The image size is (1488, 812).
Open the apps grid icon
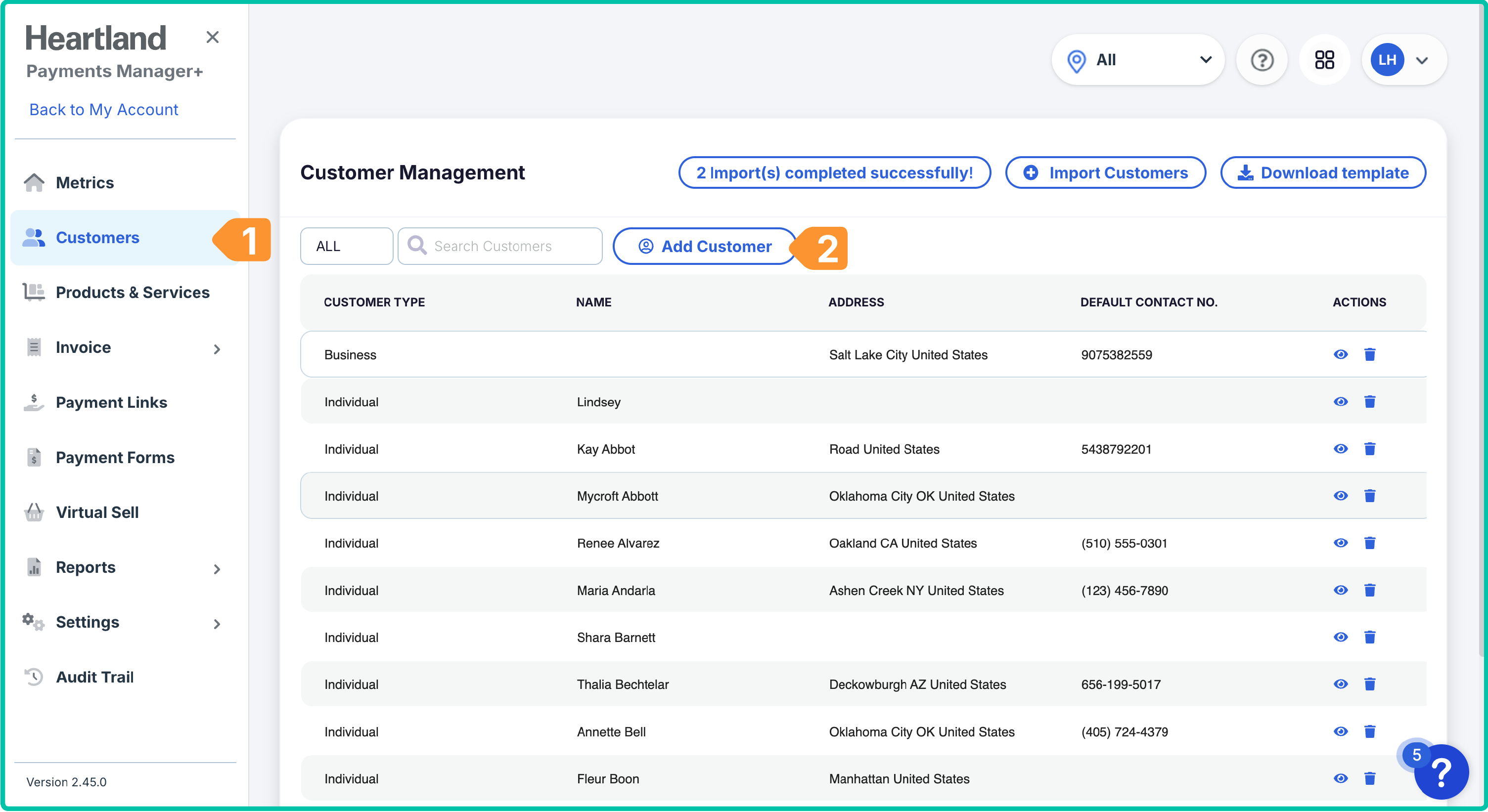tap(1324, 60)
